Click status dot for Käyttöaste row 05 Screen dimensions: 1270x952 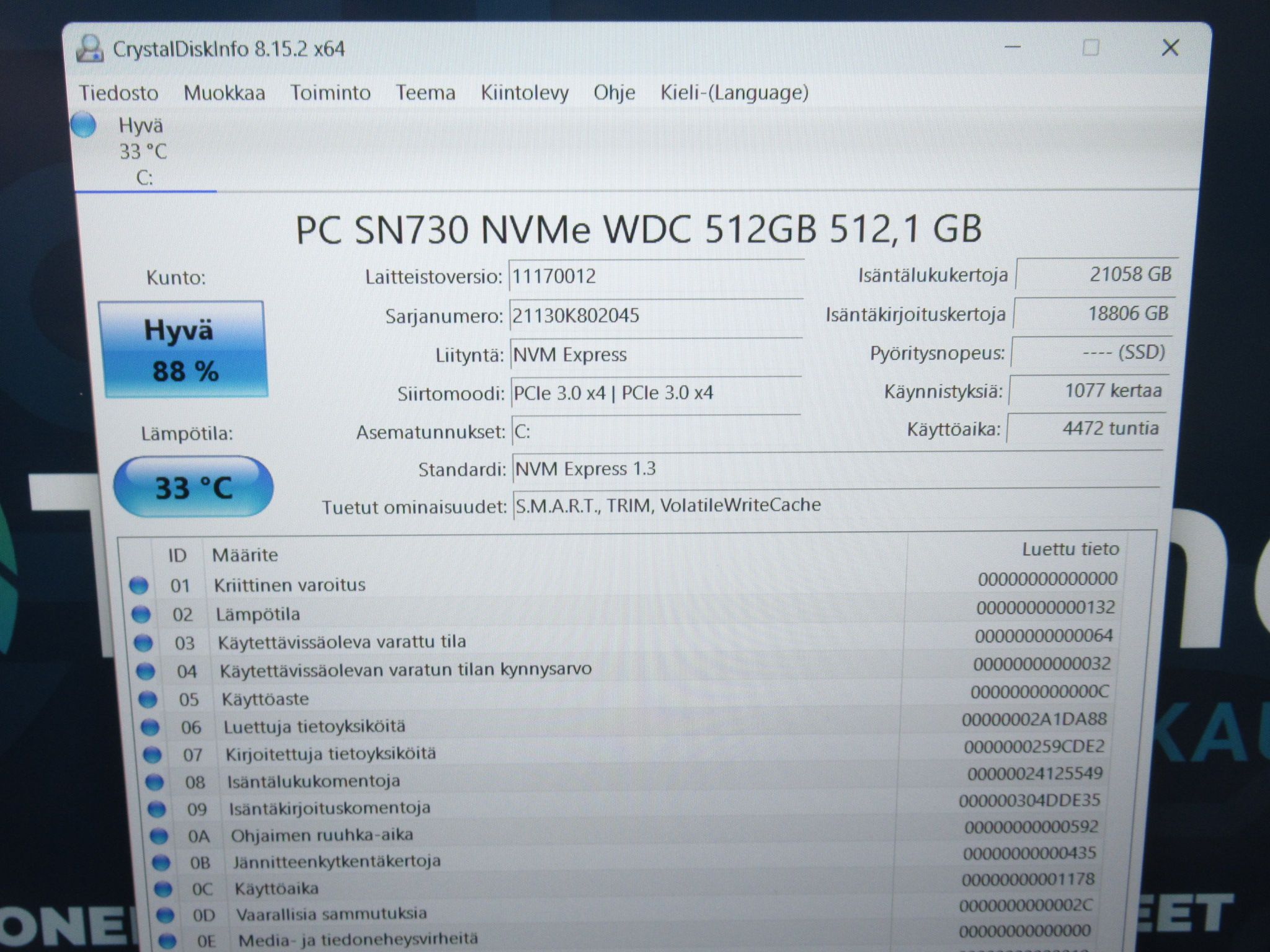148,699
